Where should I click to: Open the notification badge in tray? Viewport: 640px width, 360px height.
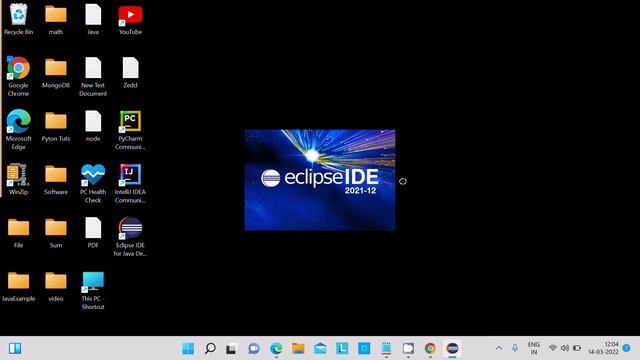coord(626,348)
